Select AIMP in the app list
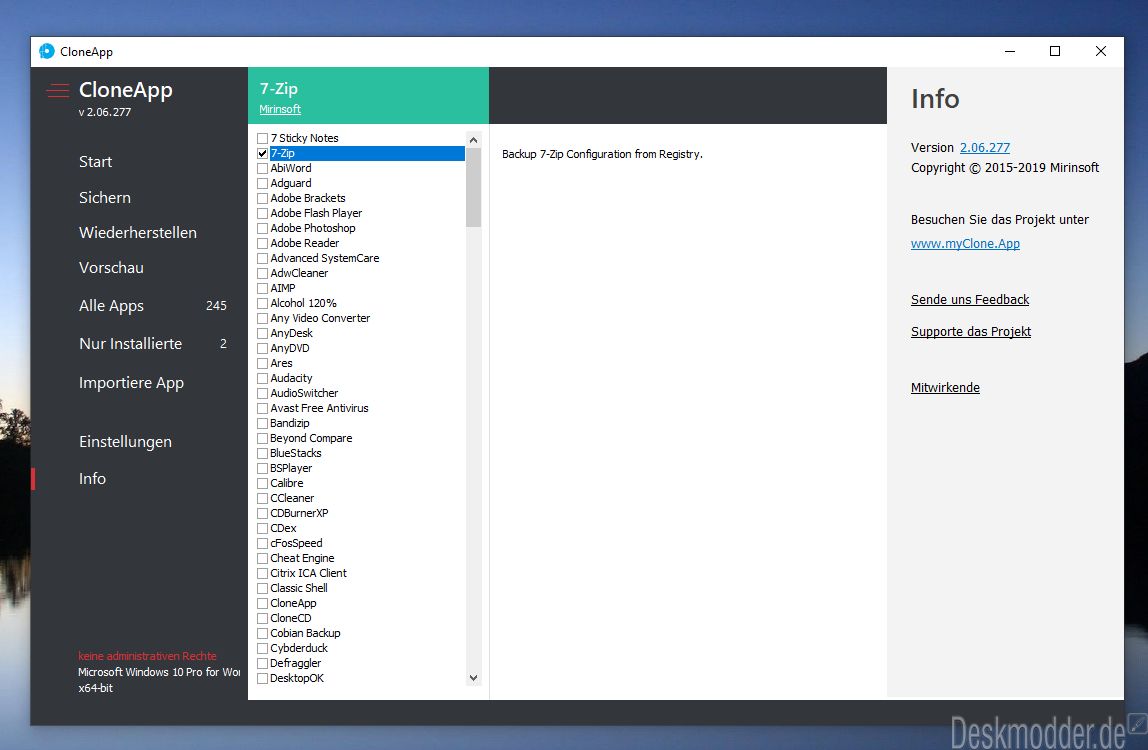The width and height of the screenshot is (1148, 750). 283,289
